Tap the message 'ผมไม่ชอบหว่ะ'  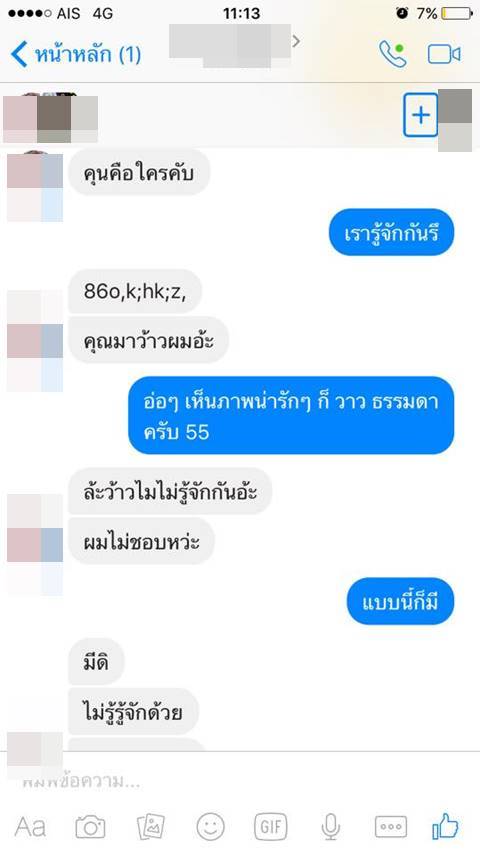[x=141, y=541]
